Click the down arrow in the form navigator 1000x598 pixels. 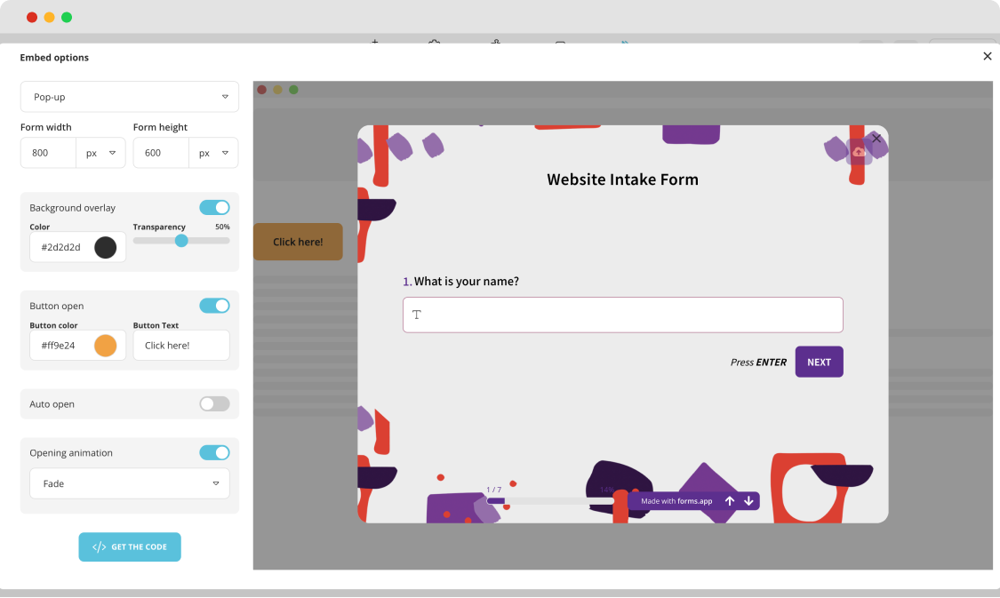[749, 501]
